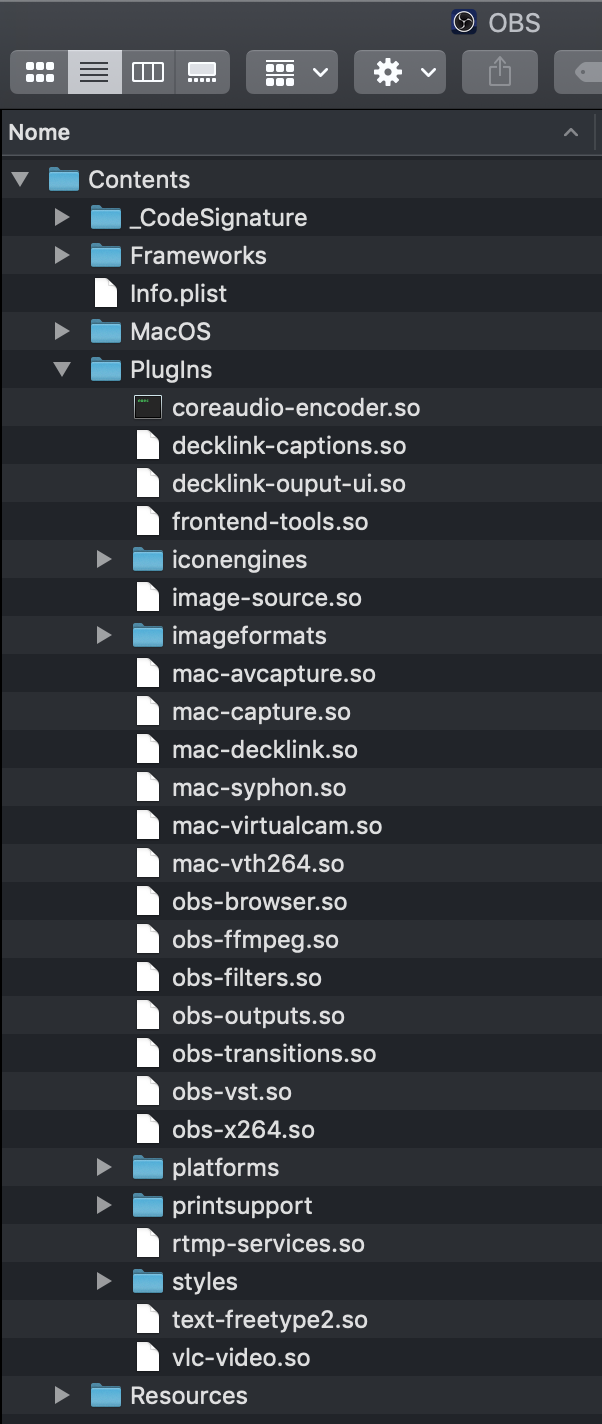
Task: Collapse the PlugIns folder
Action: coord(62,368)
